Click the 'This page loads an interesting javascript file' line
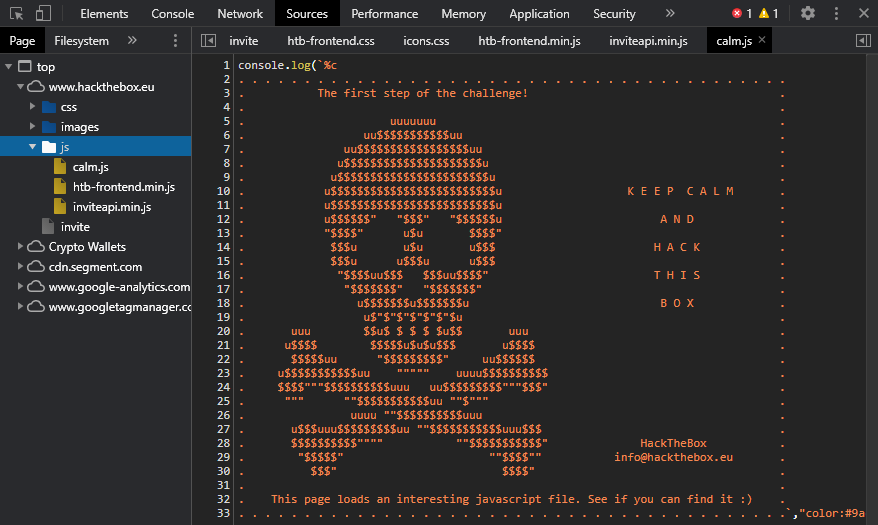The image size is (878, 525). (x=512, y=499)
